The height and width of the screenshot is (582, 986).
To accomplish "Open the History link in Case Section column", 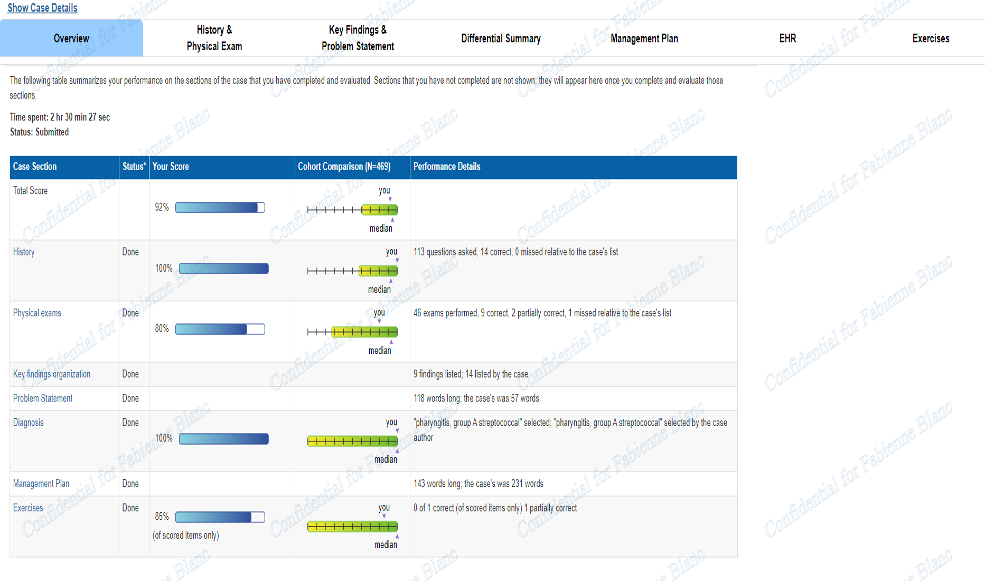I will 24,252.
